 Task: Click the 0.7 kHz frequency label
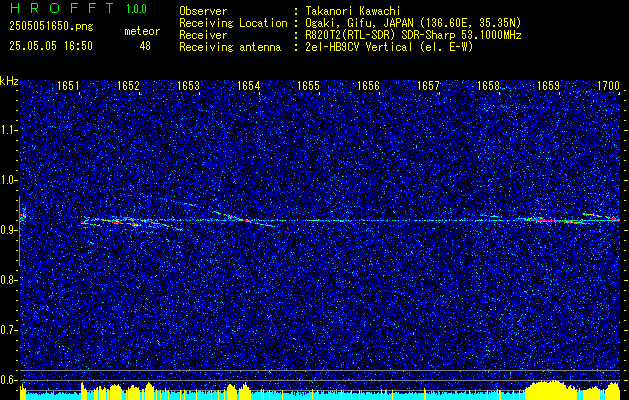8,330
